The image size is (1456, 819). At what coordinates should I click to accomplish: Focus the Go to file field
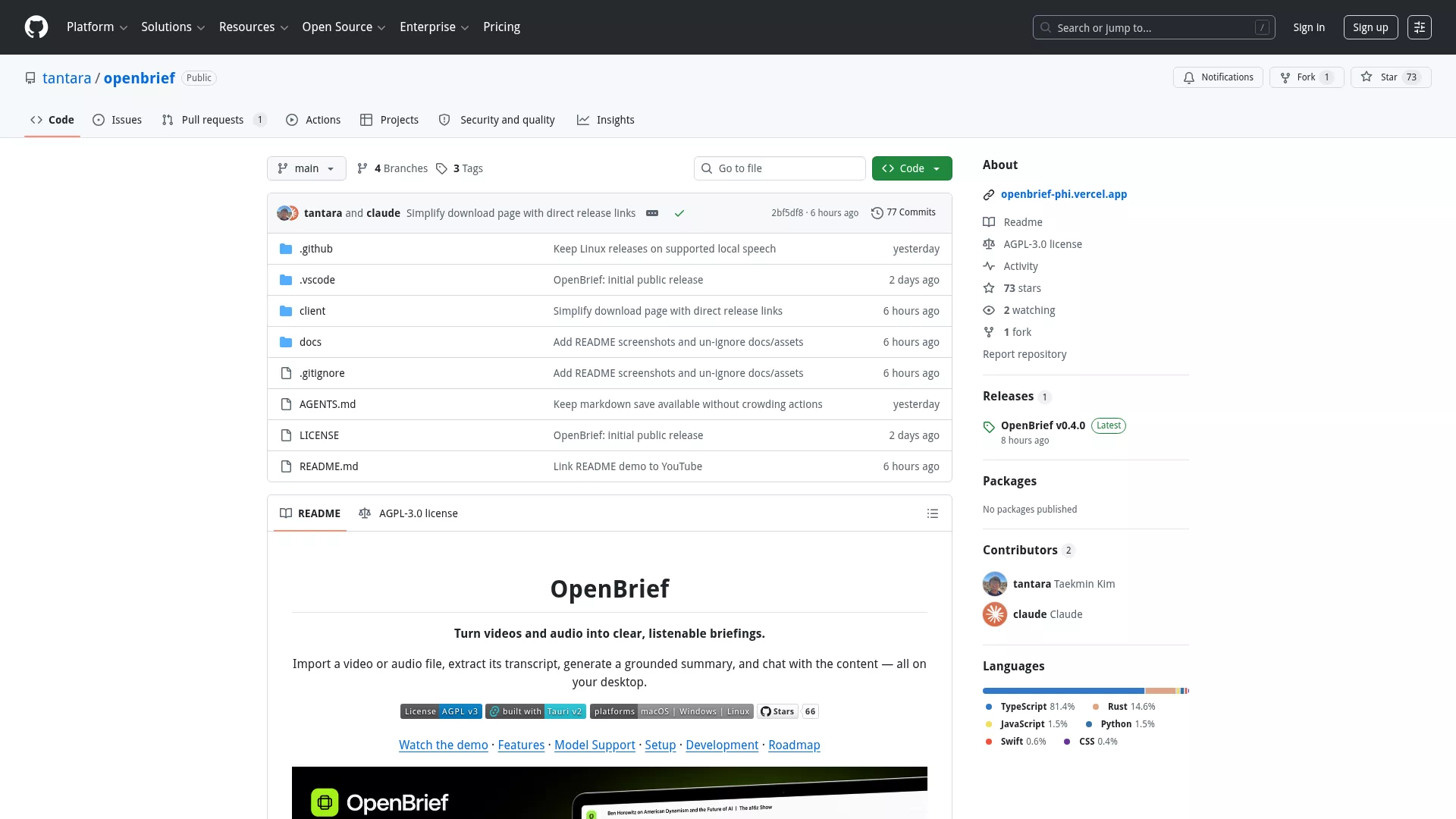click(x=780, y=168)
